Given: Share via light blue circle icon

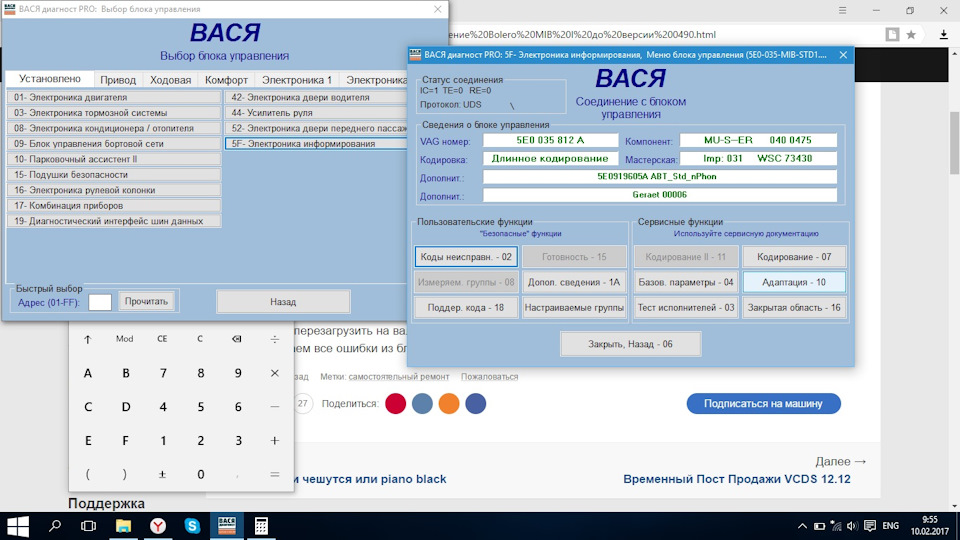Looking at the screenshot, I should pos(422,403).
